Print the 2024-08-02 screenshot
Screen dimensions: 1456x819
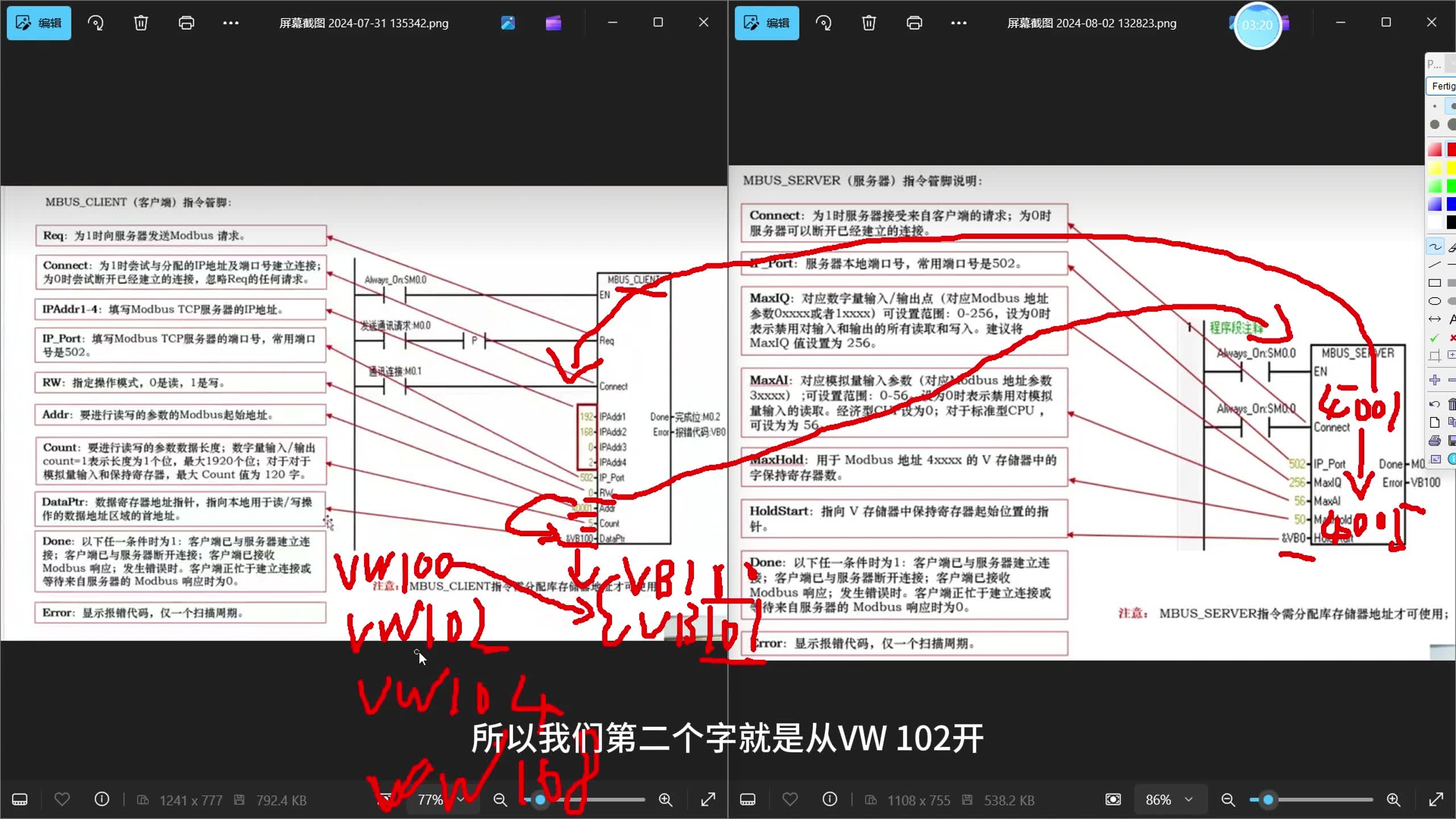915,23
